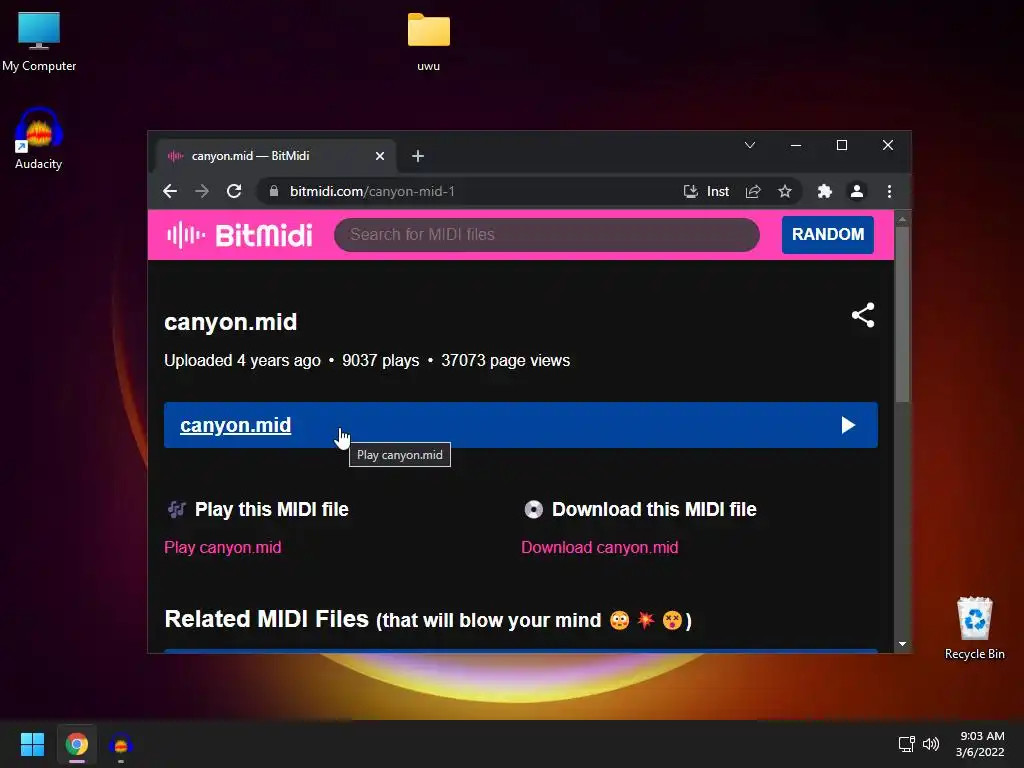Minimize the Chrome window
1024x768 pixels.
click(x=795, y=145)
